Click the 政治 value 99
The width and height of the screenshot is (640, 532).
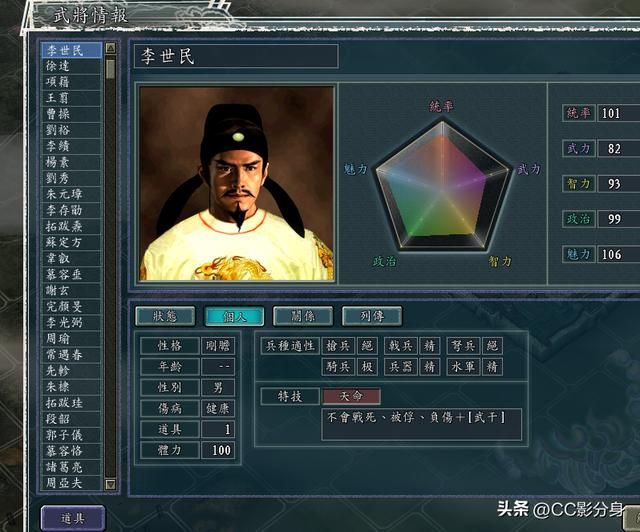(x=618, y=219)
